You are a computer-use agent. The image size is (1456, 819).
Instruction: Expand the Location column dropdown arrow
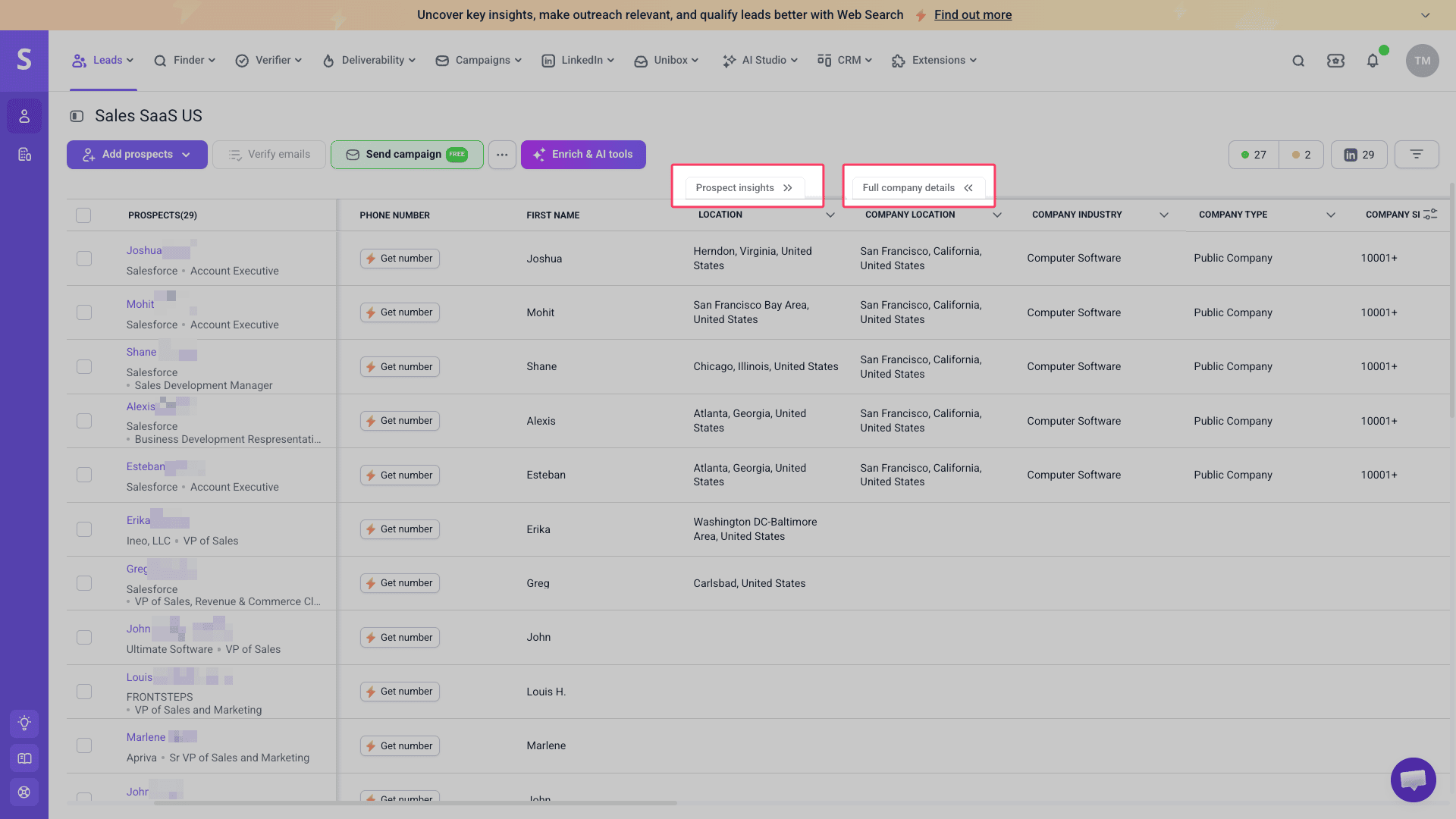click(x=830, y=215)
